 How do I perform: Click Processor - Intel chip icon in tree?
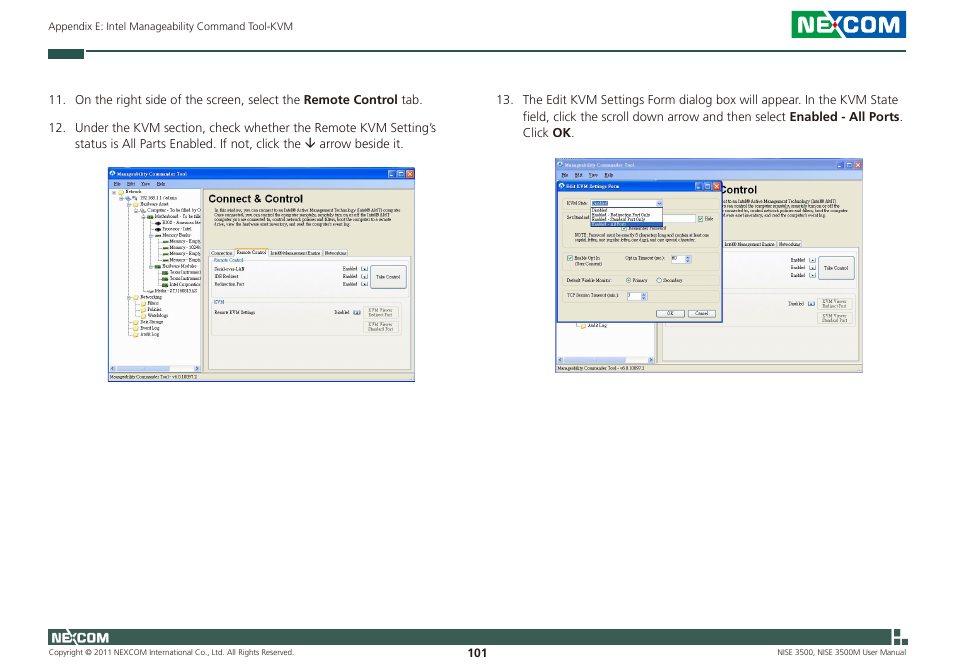(158, 229)
